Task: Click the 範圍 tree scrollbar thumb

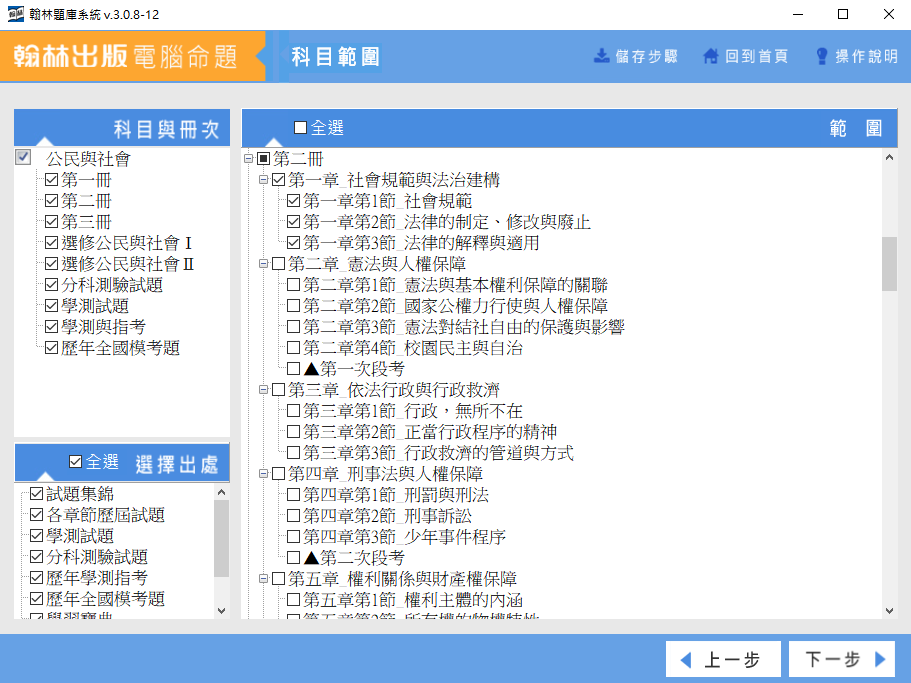Action: (889, 263)
